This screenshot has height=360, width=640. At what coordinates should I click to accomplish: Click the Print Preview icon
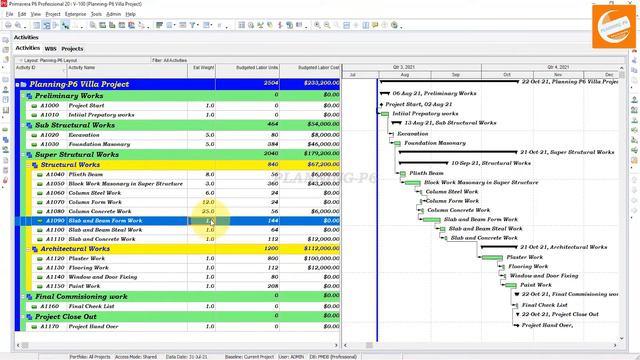(x=18, y=25)
